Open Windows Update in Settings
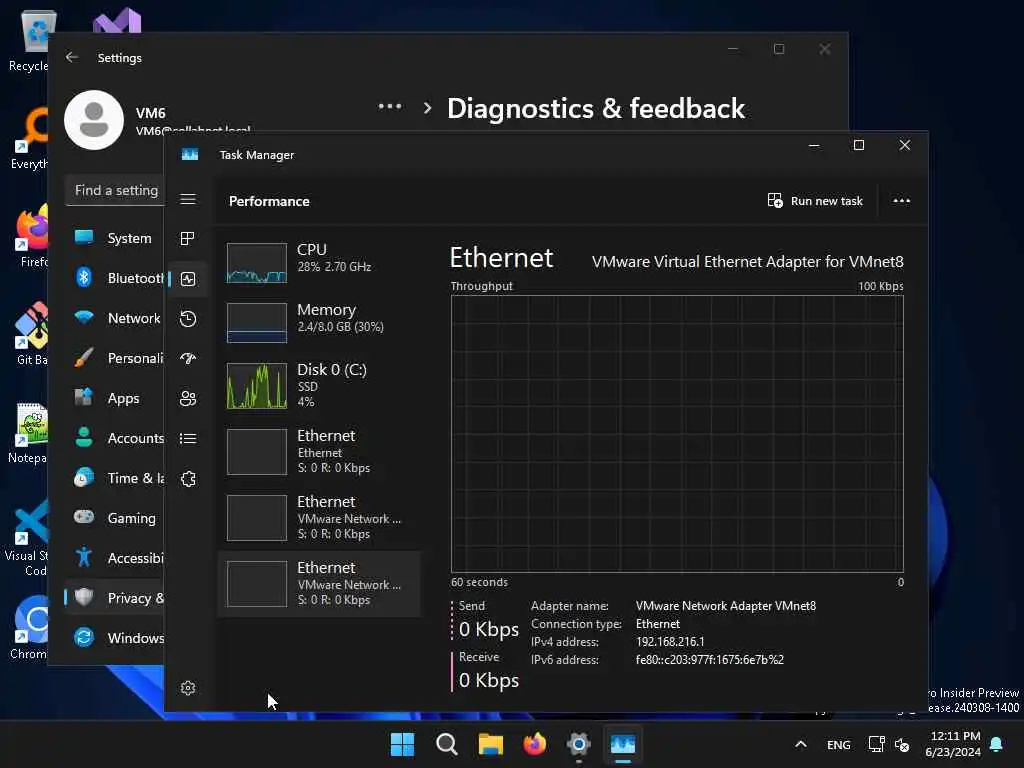 pyautogui.click(x=114, y=638)
